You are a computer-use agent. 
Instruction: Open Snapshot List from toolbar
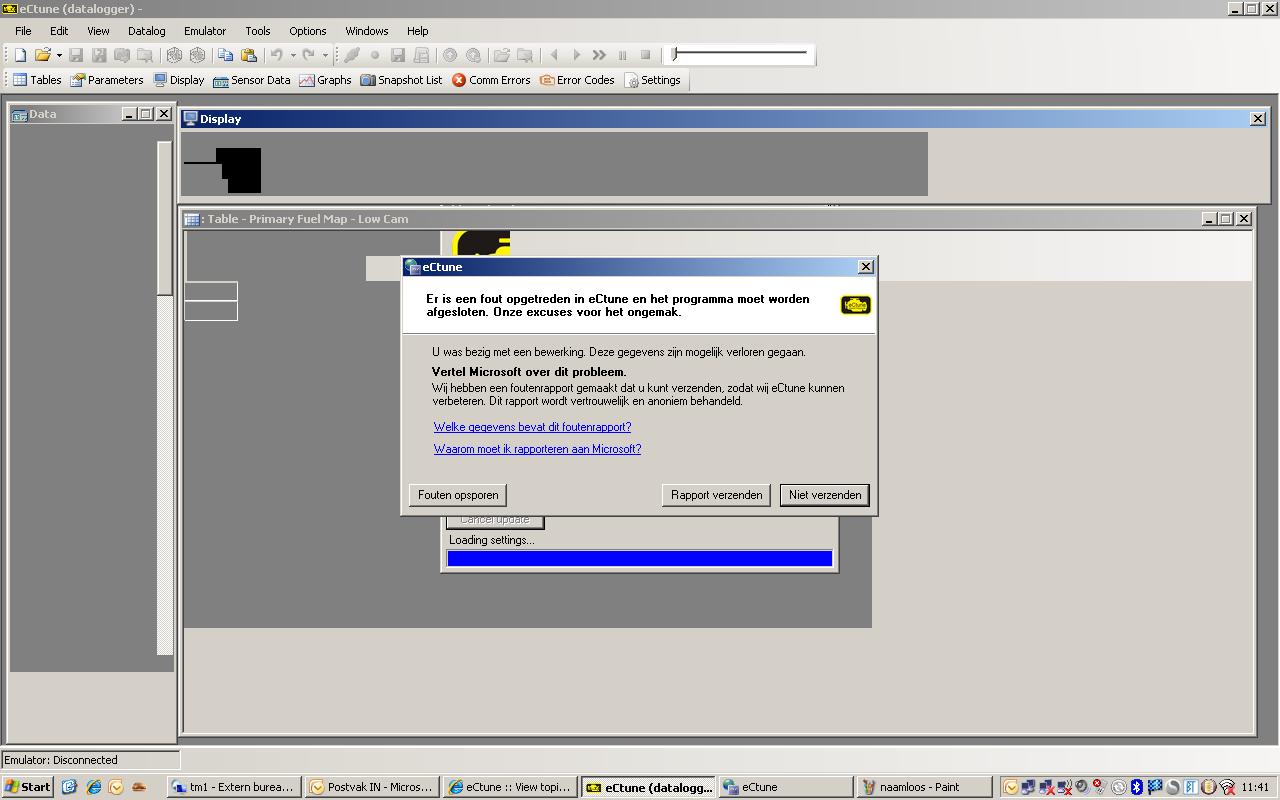(401, 80)
